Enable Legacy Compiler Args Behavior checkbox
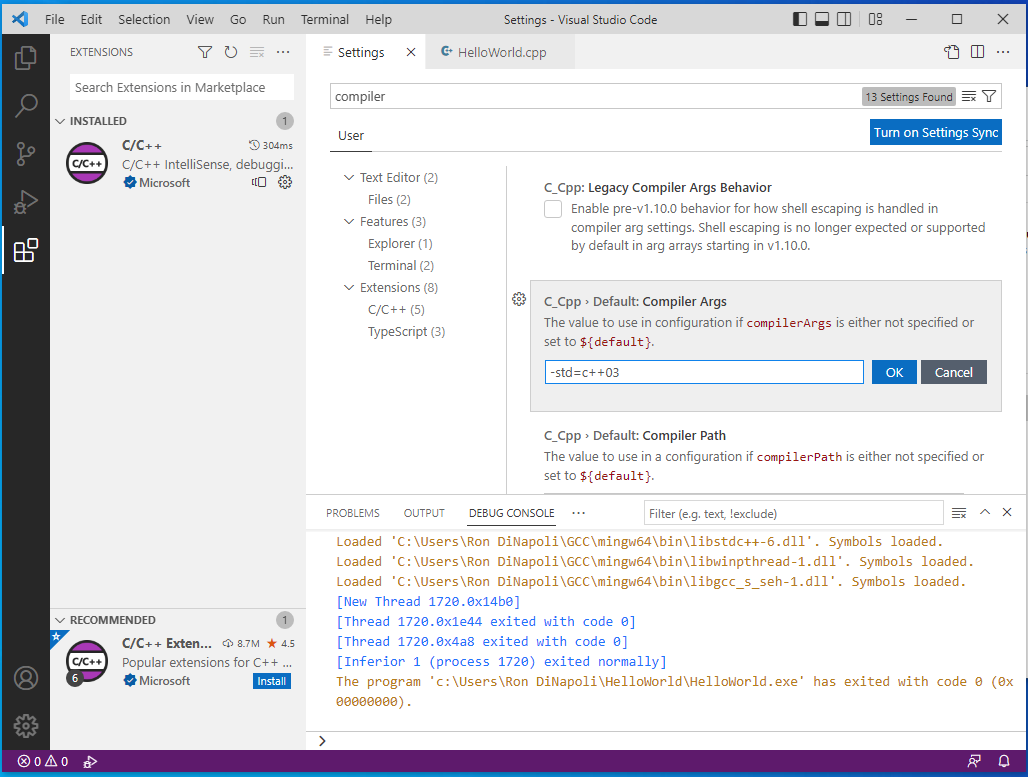The height and width of the screenshot is (777, 1028). 553,209
